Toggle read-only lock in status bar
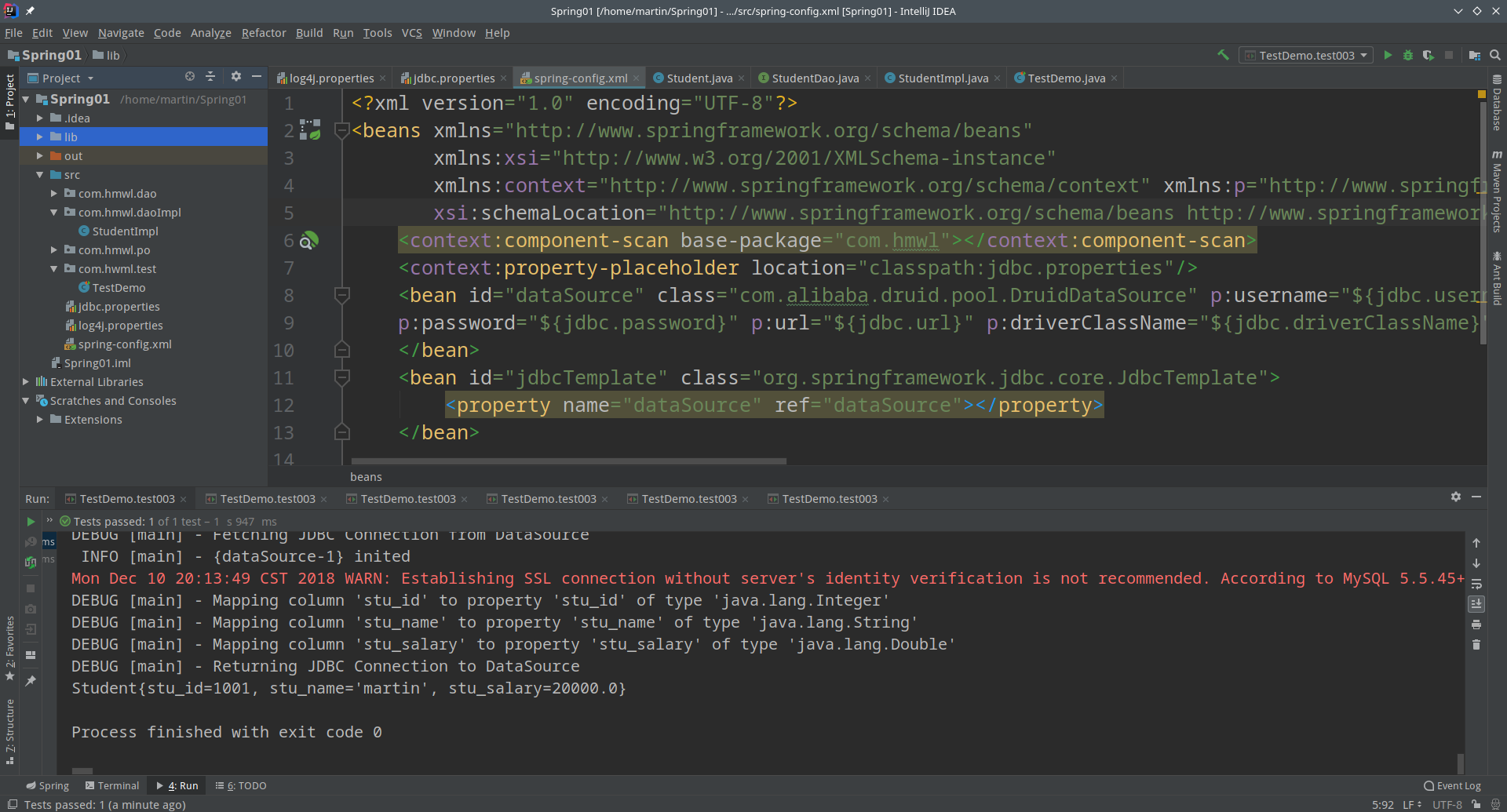1507x812 pixels. (1476, 804)
